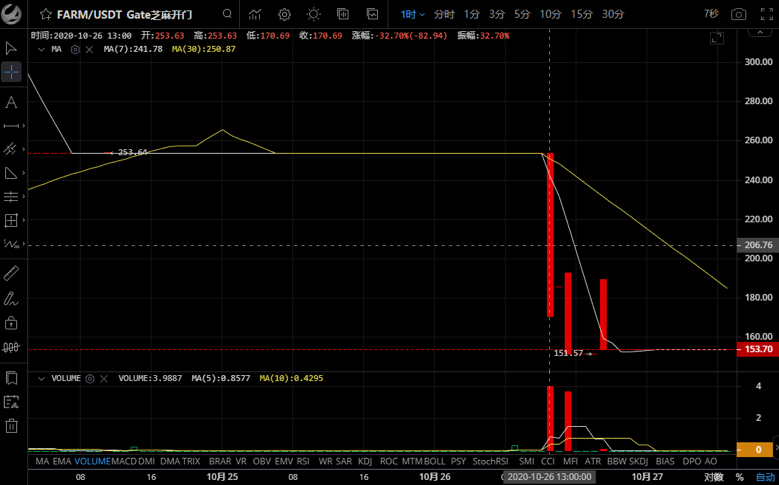Lock all drawings with the padlock icon
779x485 pixels.
(x=11, y=323)
